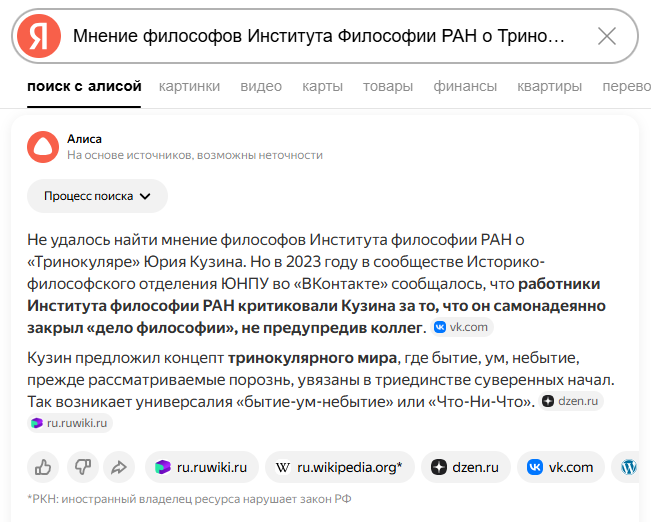Share the answer via arrow icon
The height and width of the screenshot is (522, 651).
pyautogui.click(x=119, y=467)
